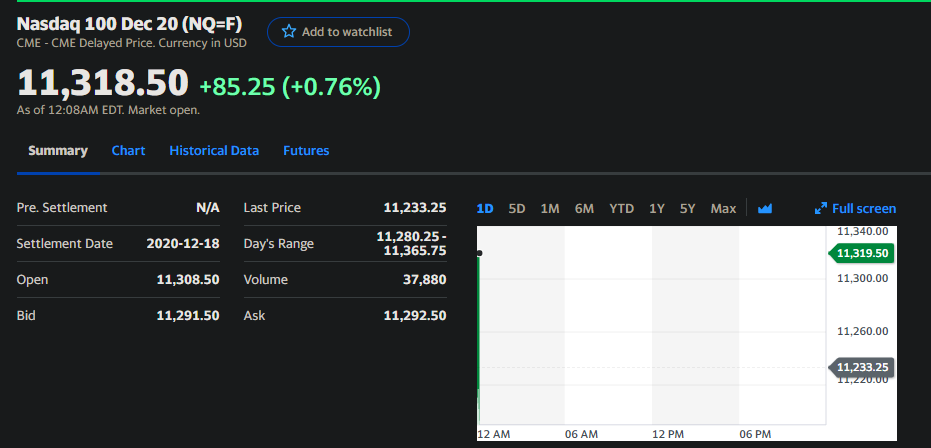Image resolution: width=931 pixels, height=448 pixels.
Task: Open the chart in Full screen
Action: [856, 209]
